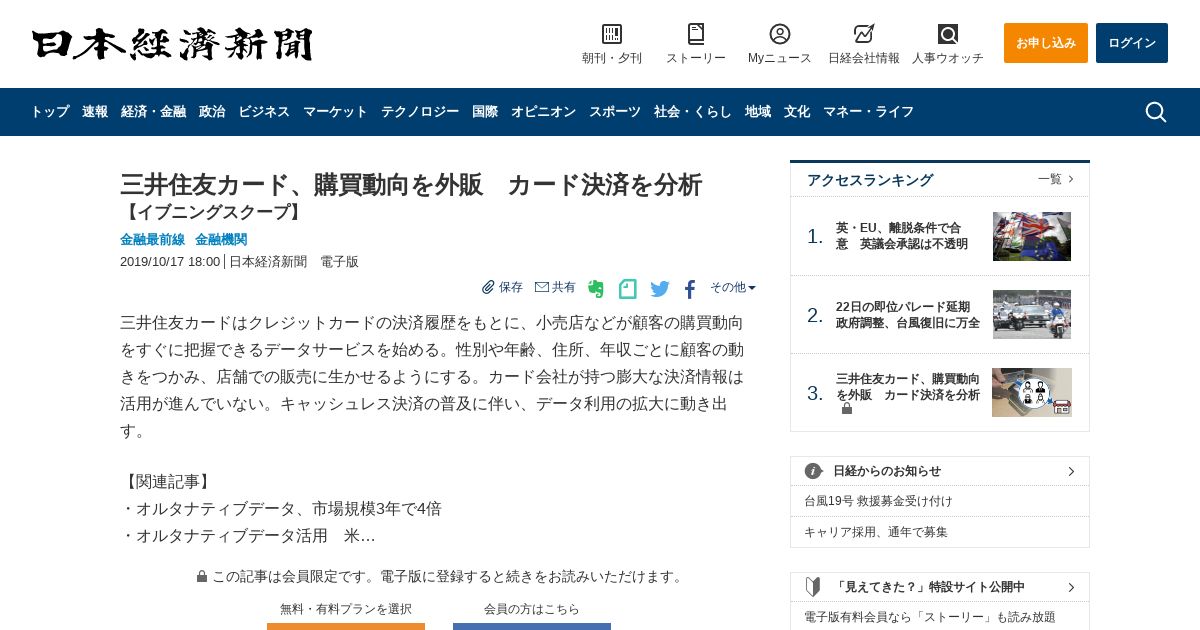
Task: Select 政治 menu item
Action: tap(212, 112)
